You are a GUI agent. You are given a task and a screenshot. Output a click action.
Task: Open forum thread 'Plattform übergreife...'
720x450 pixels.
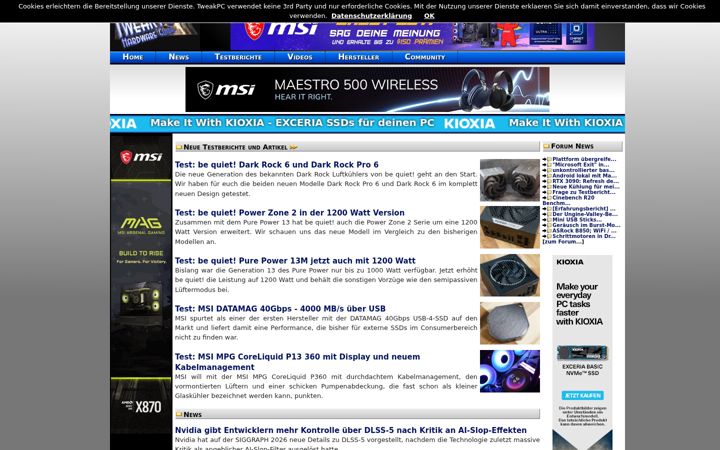584,159
